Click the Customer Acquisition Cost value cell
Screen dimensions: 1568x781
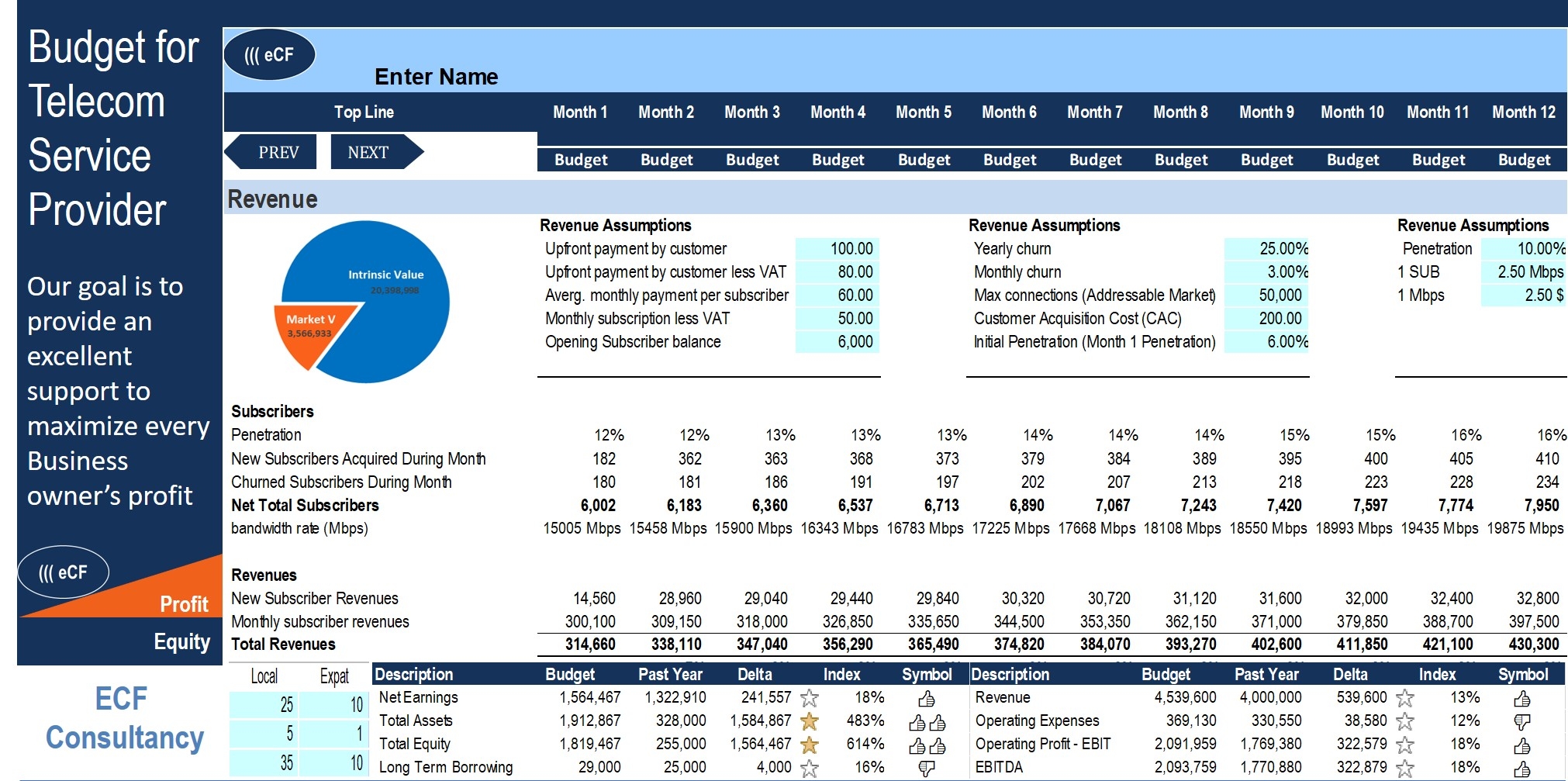[x=1266, y=319]
